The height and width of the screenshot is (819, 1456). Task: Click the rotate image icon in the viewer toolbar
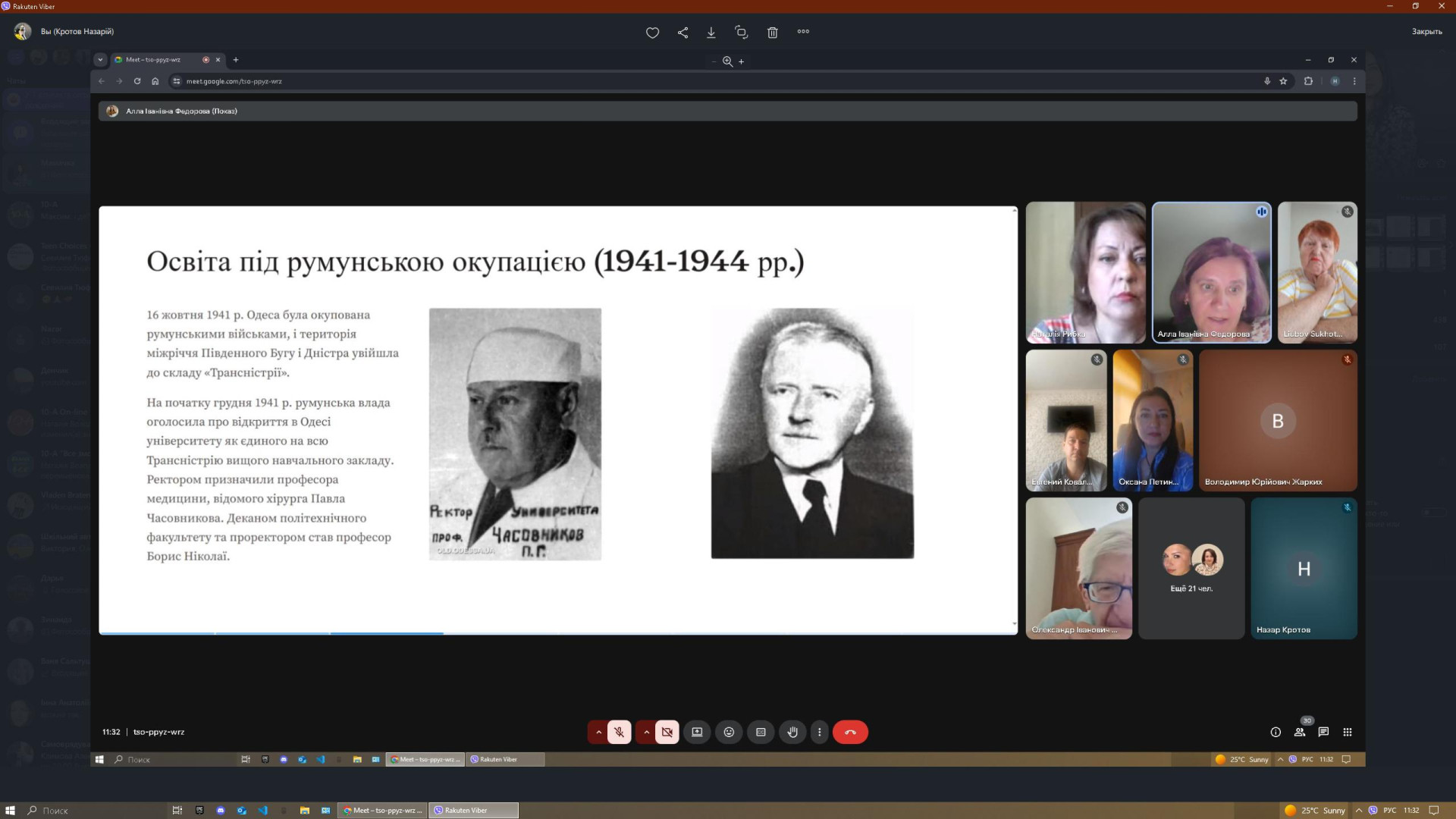(x=741, y=33)
